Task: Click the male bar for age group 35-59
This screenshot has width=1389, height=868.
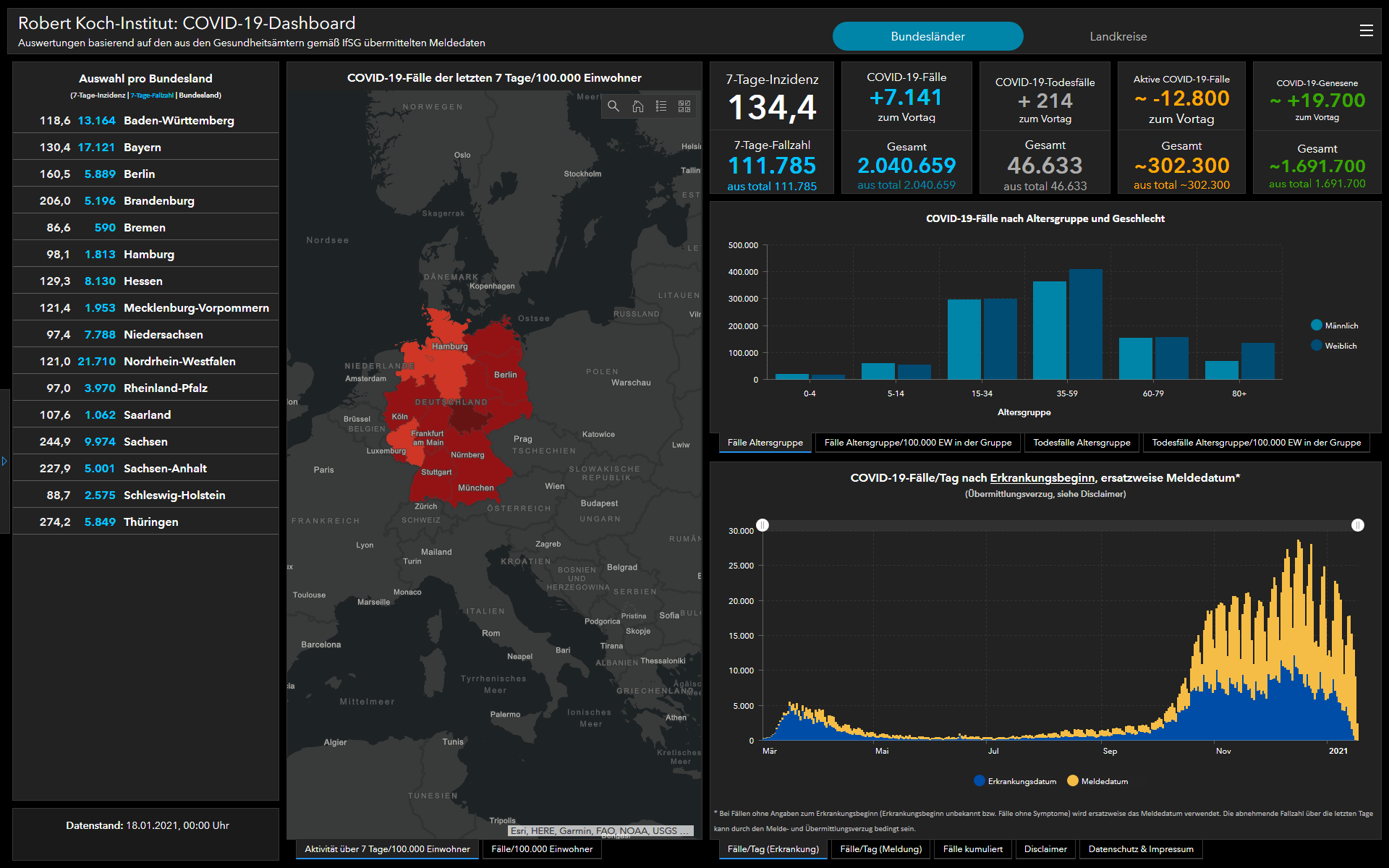Action: [x=1050, y=331]
